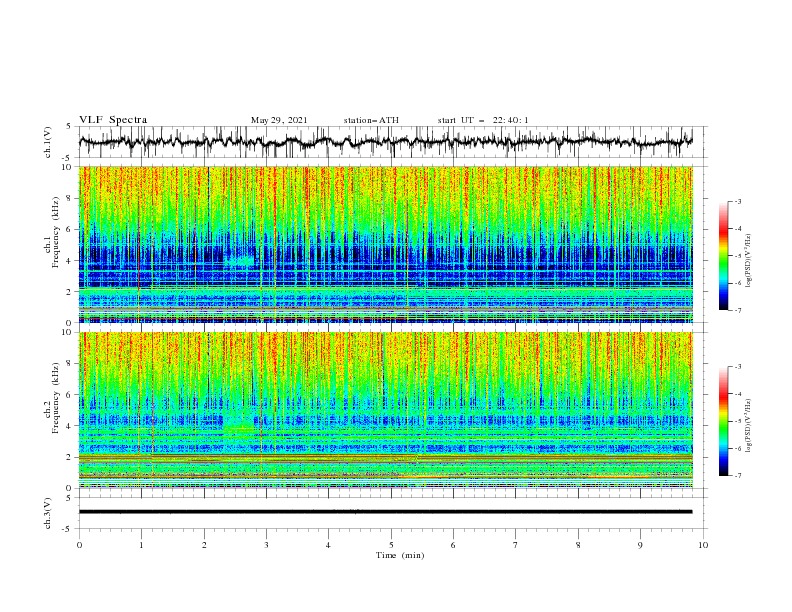Click time axis tick '0'
792x612 pixels.
pos(79,545)
